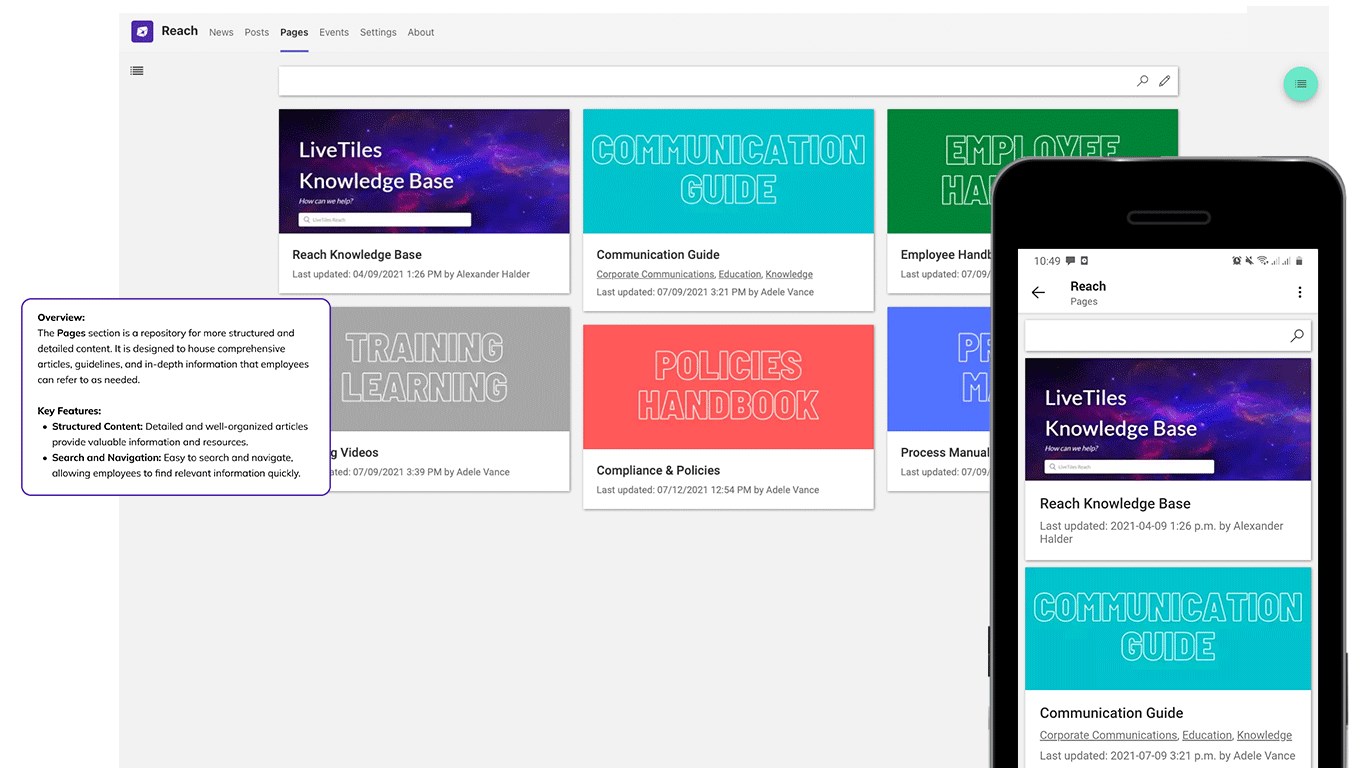Open the Posts tab
Image resolution: width=1366 pixels, height=768 pixels.
[257, 32]
